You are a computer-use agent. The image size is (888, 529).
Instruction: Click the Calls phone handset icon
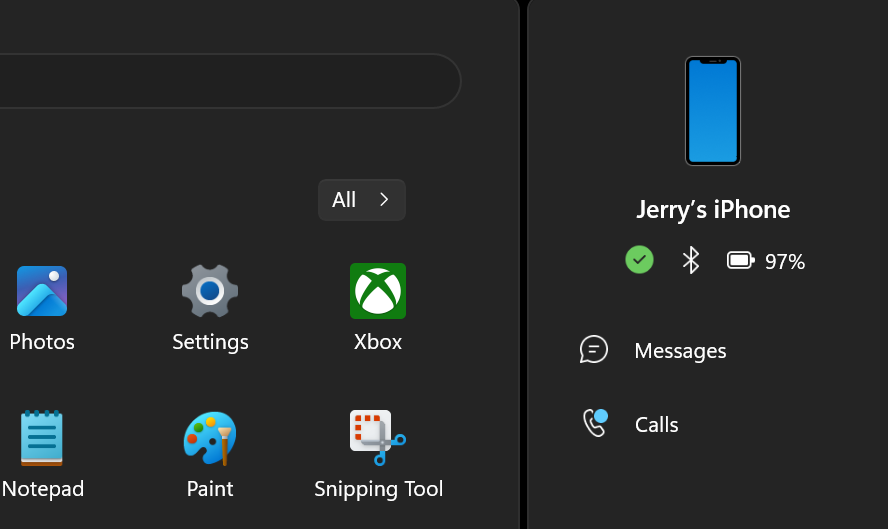point(595,423)
